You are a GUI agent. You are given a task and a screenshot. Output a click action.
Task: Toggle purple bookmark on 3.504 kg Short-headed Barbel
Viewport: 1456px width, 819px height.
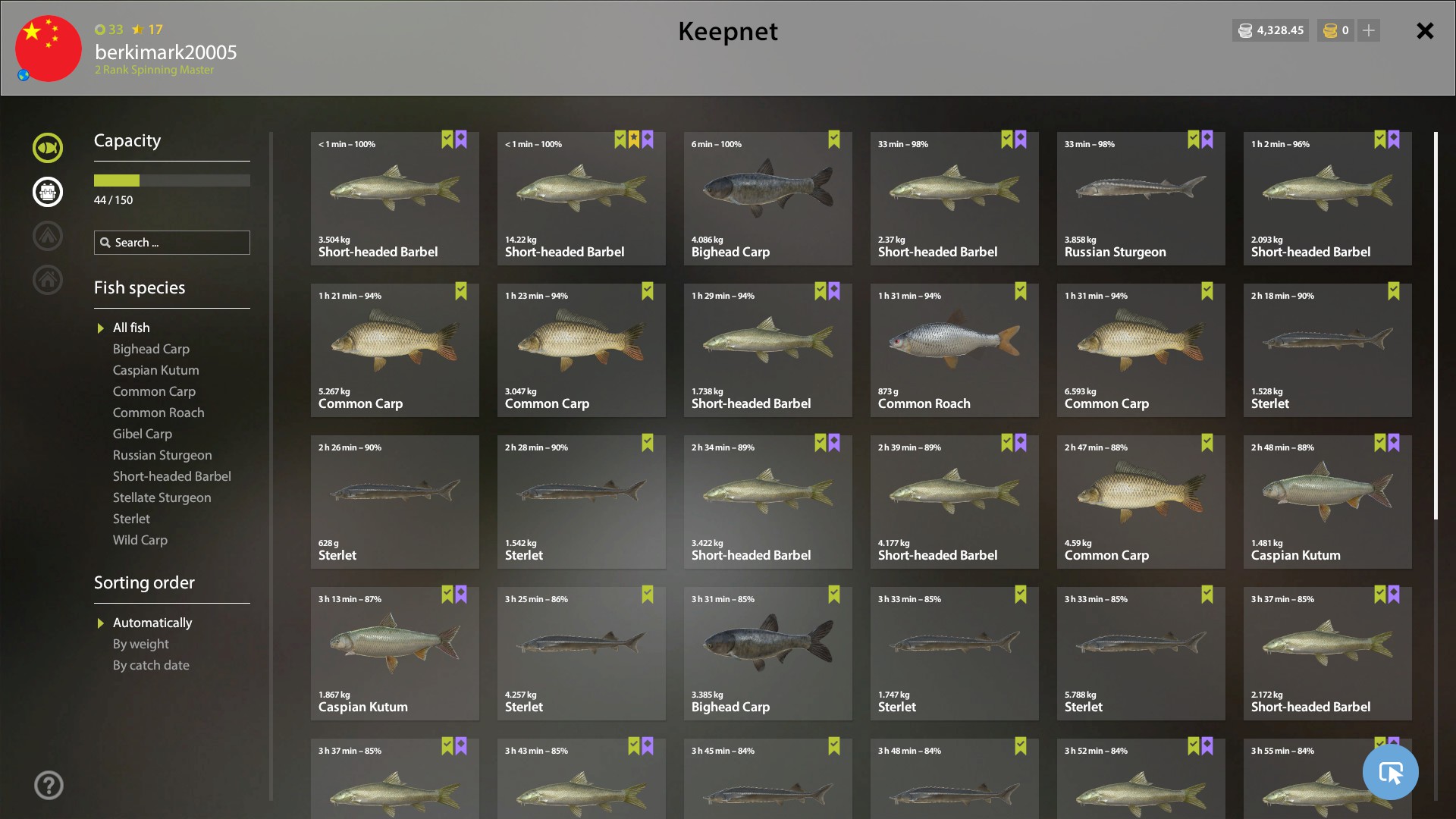click(461, 140)
